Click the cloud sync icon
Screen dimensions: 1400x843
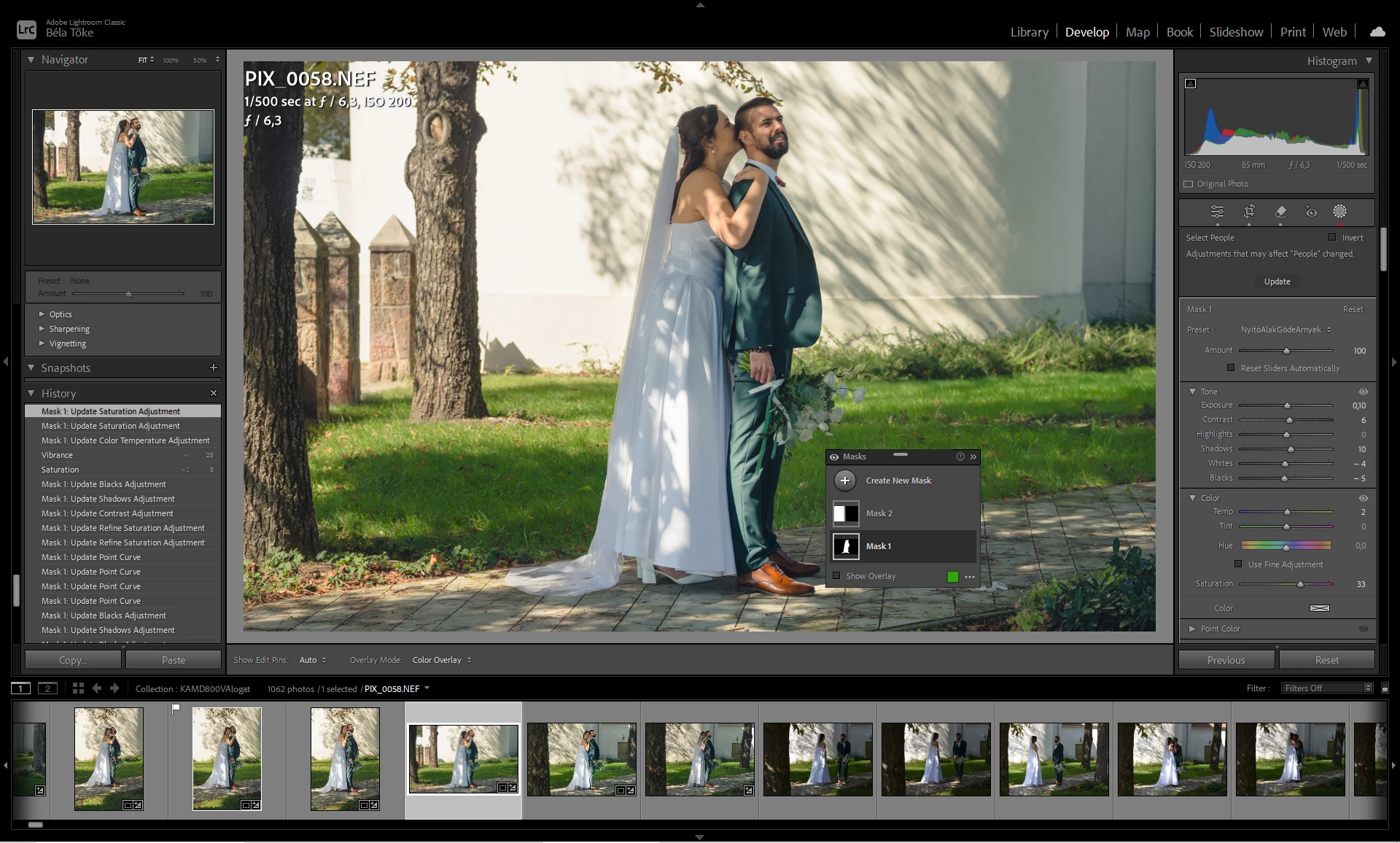(1377, 31)
